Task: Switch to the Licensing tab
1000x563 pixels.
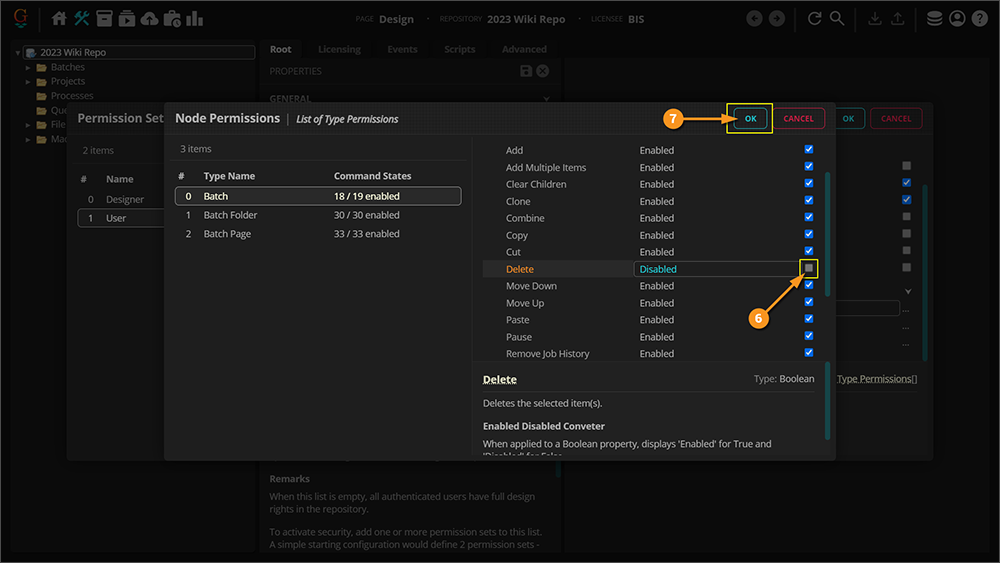Action: click(339, 49)
